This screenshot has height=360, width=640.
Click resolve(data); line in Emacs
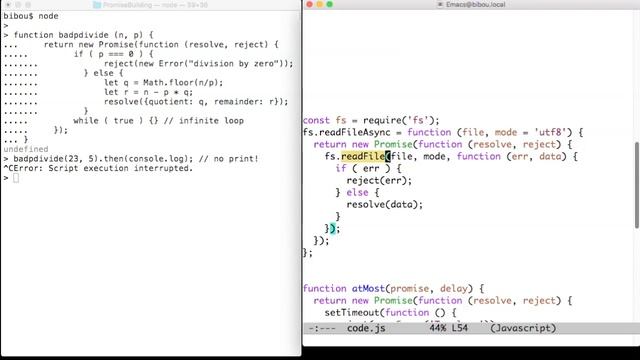[384, 204]
